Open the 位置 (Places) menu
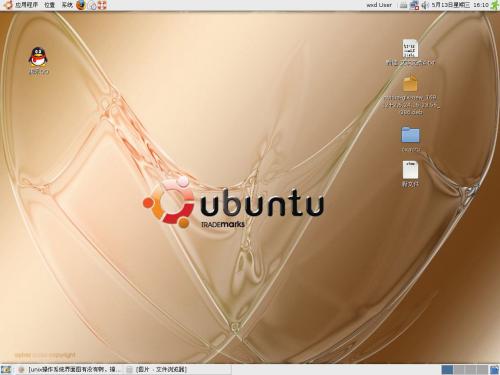This screenshot has width=500, height=375. pos(49,5)
